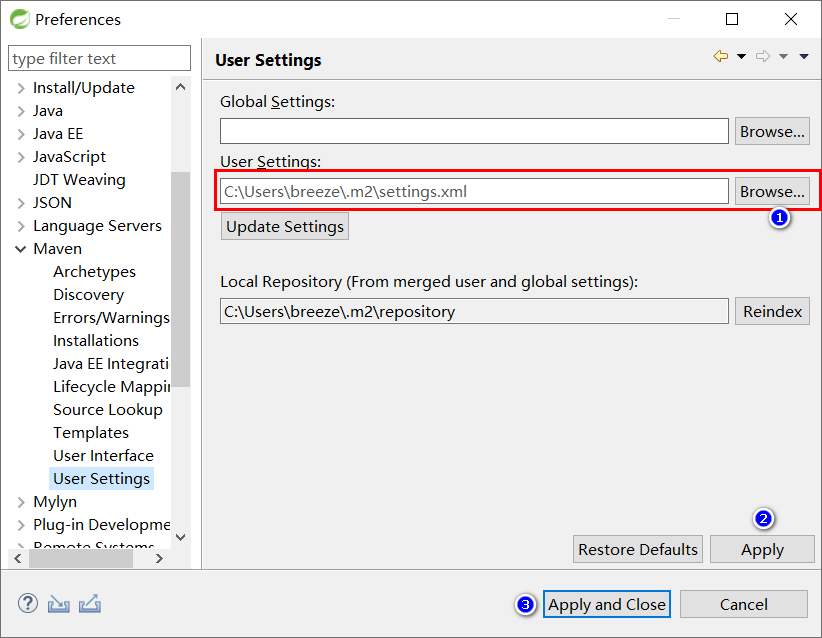This screenshot has width=822, height=638.
Task: Click the forward navigation arrow icon
Action: point(763,56)
